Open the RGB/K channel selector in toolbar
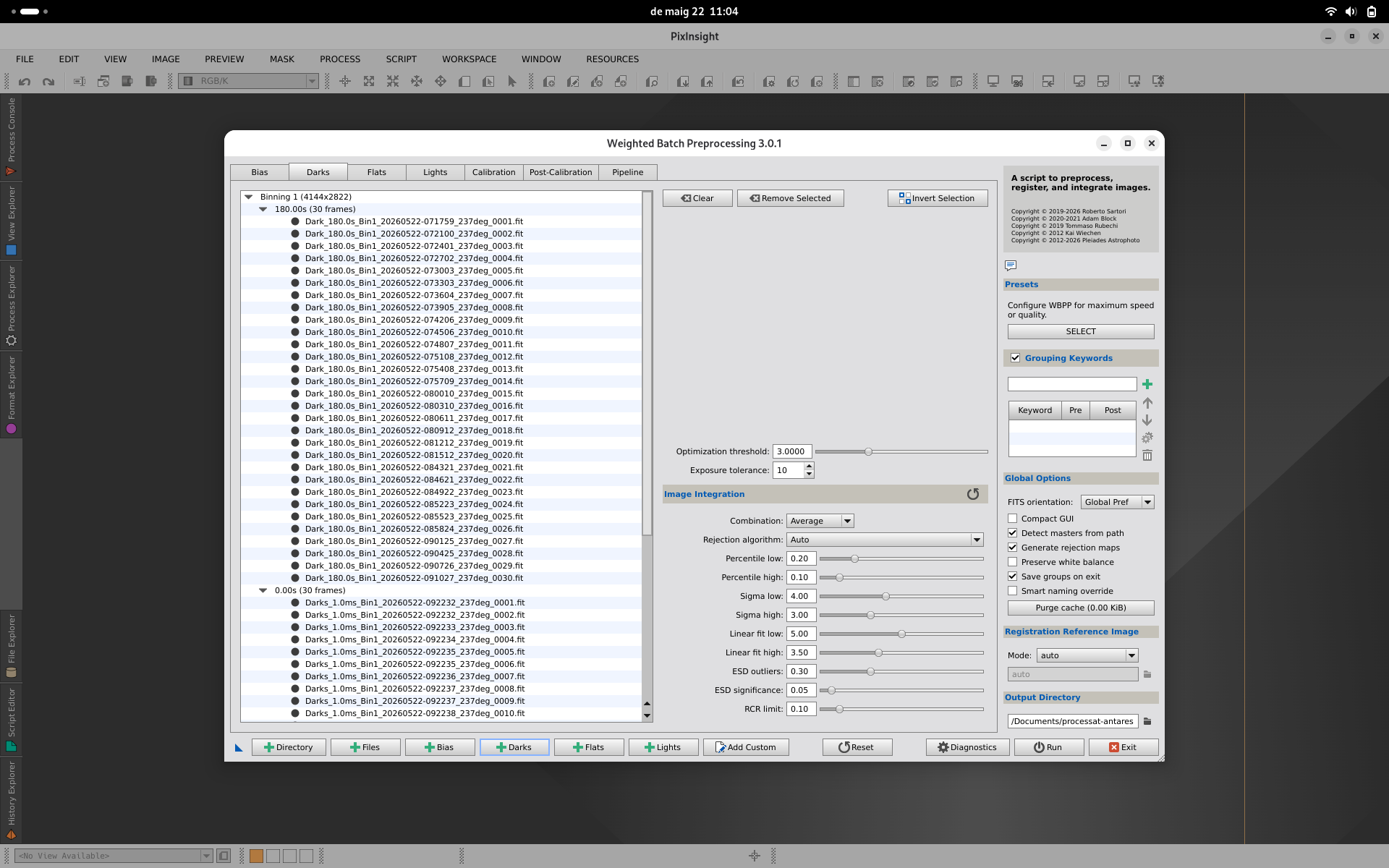The height and width of the screenshot is (868, 1389). tap(249, 81)
